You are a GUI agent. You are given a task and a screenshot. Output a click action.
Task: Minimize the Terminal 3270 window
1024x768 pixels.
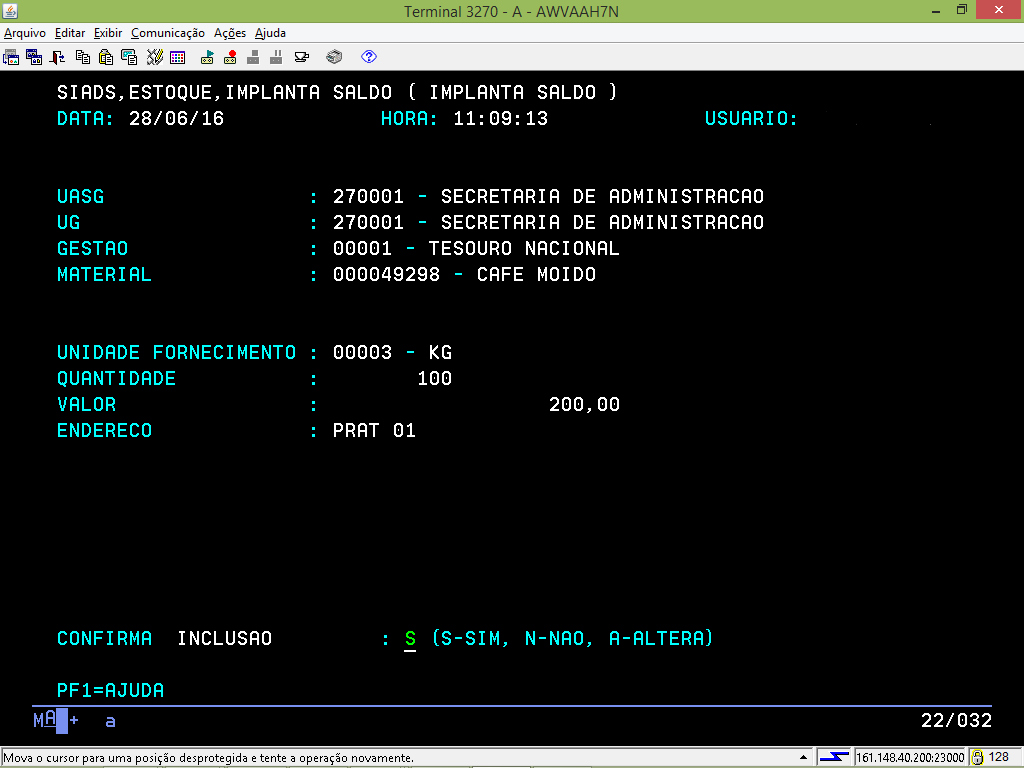click(936, 10)
